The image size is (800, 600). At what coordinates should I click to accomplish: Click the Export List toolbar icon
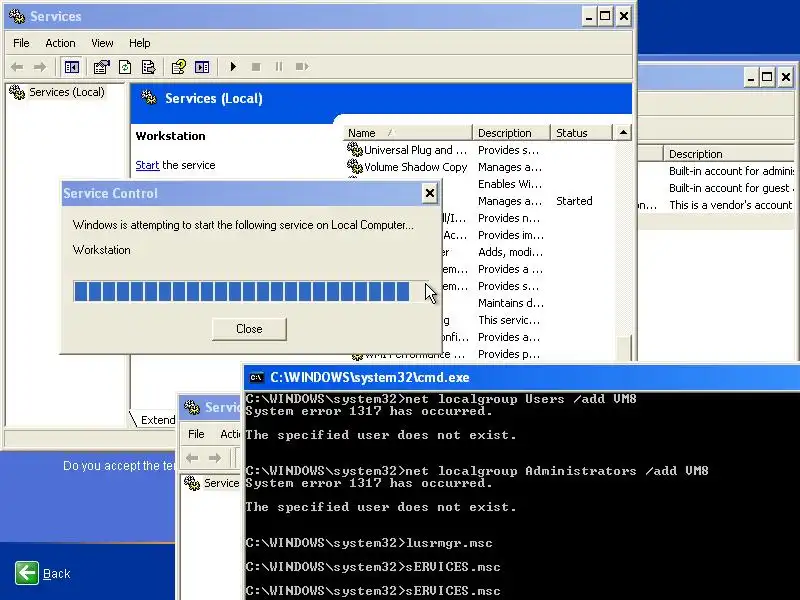point(148,67)
